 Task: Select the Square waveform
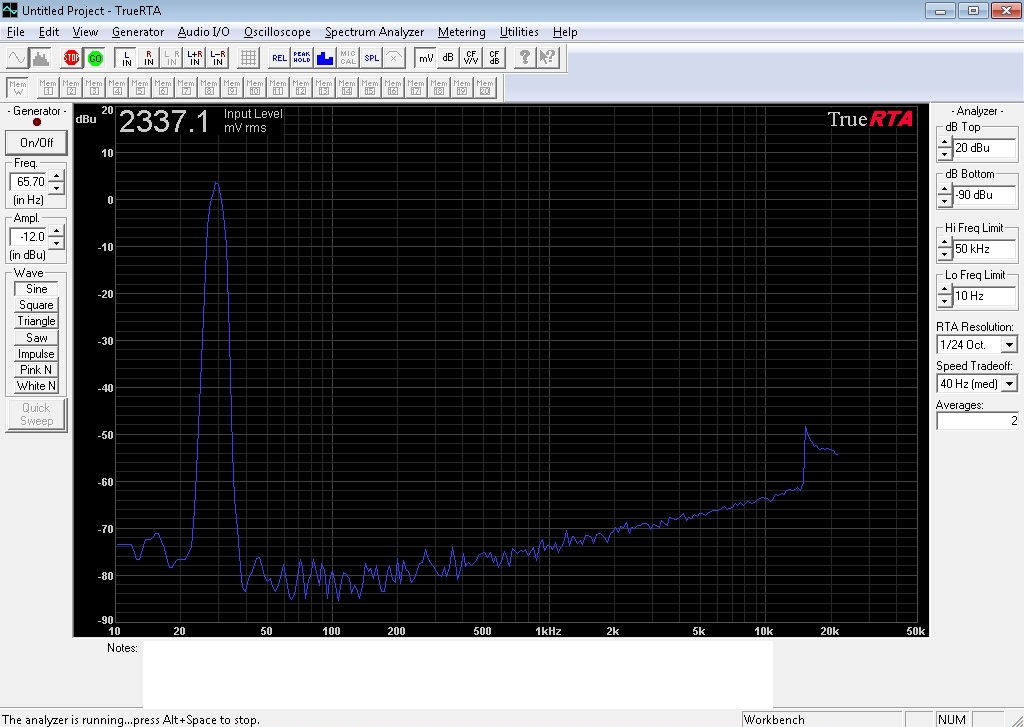pyautogui.click(x=36, y=305)
